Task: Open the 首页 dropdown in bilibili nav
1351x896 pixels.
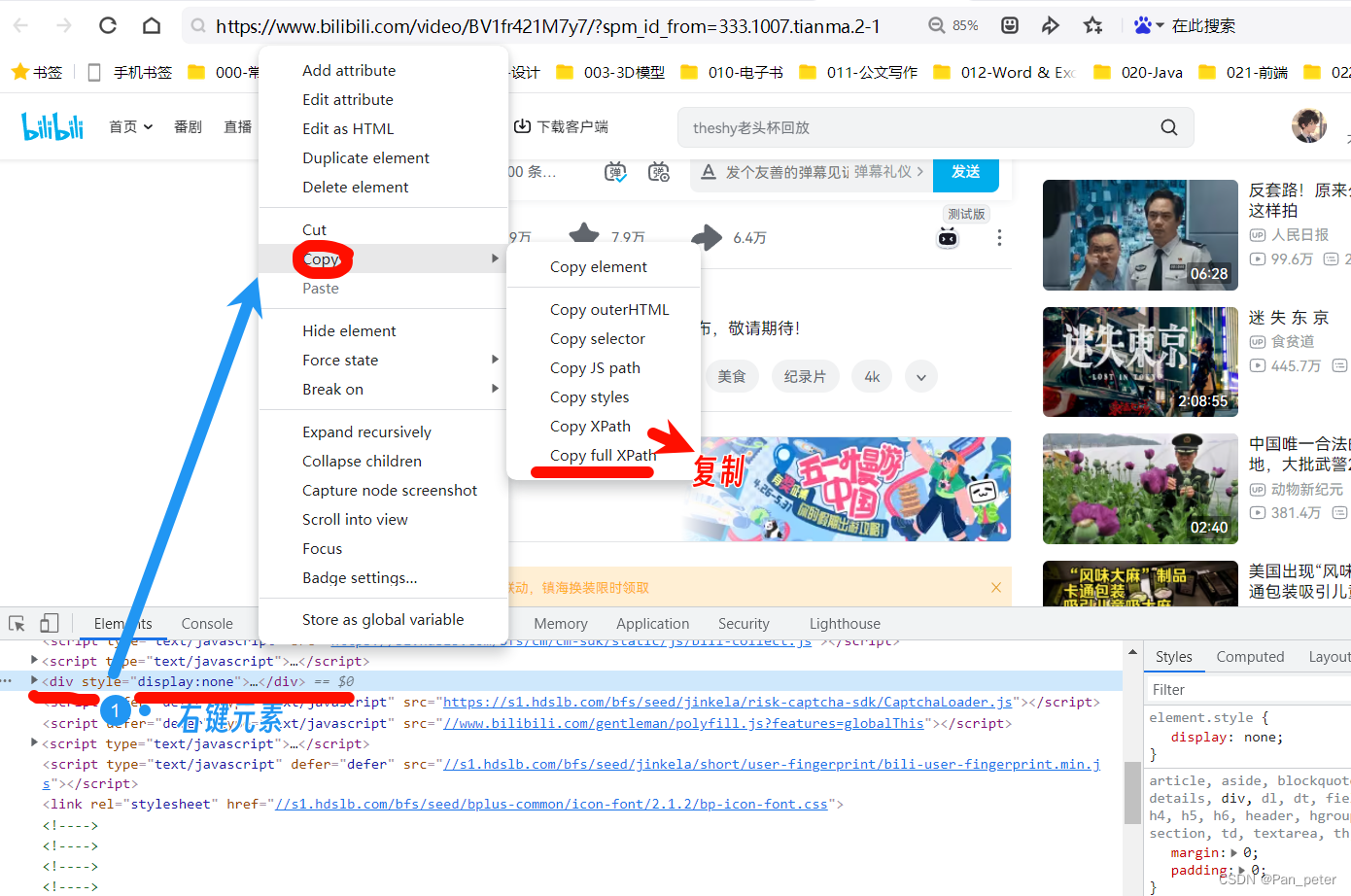Action: click(x=131, y=126)
